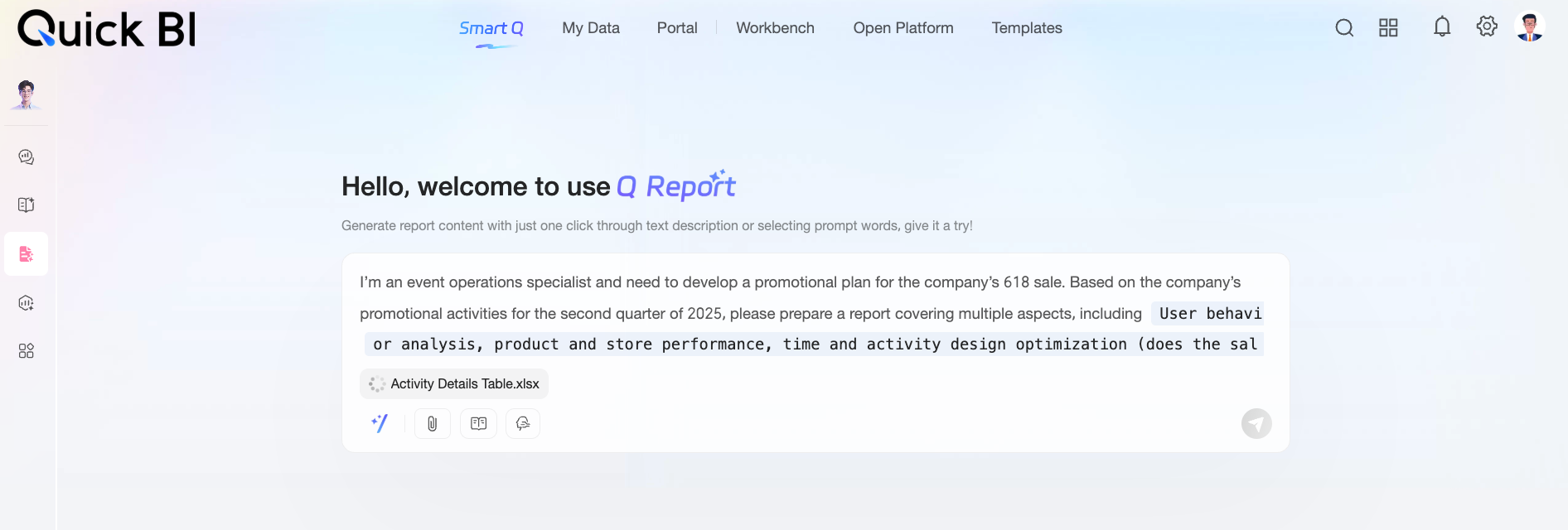This screenshot has height=530, width=1568.
Task: Click the sidebar assistant avatar
Action: point(27,94)
